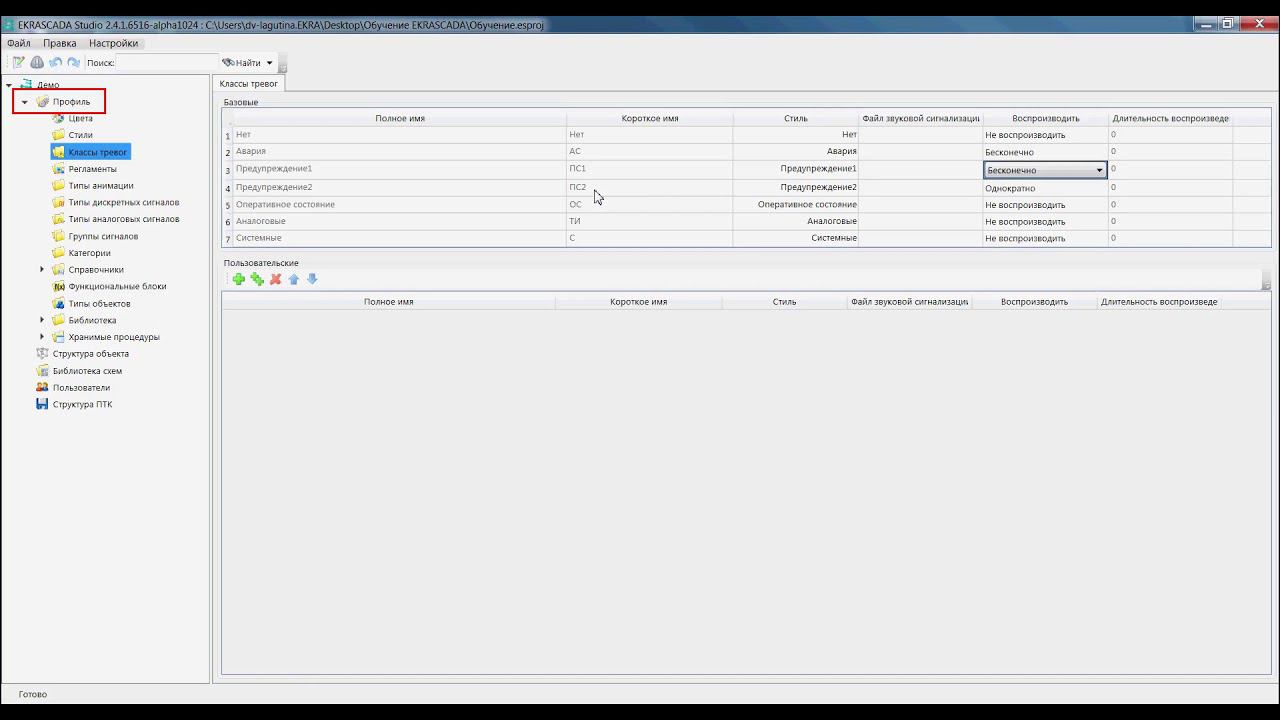
Task: Click the Структура ПТК floppy icon
Action: [x=42, y=404]
